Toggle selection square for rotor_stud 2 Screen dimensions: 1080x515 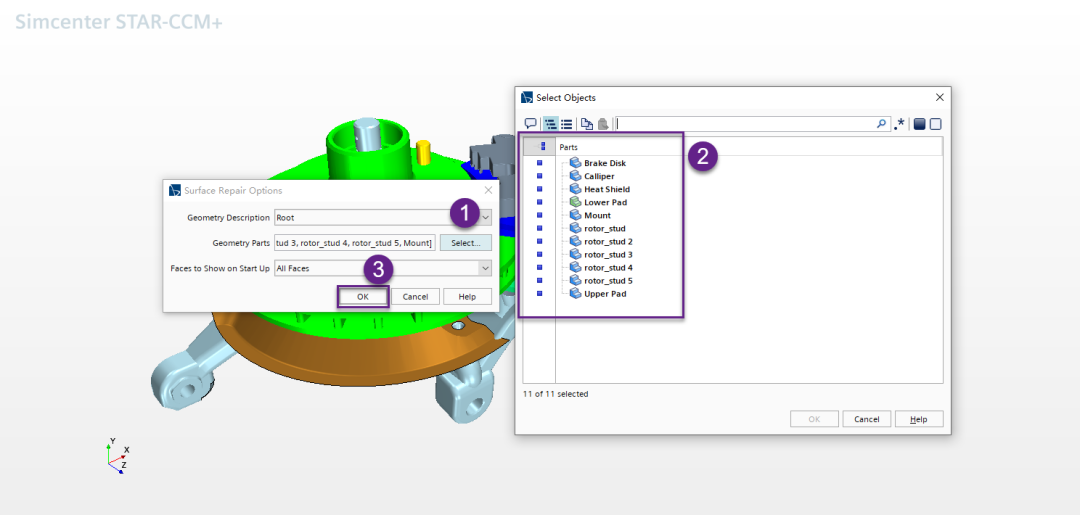pos(539,242)
